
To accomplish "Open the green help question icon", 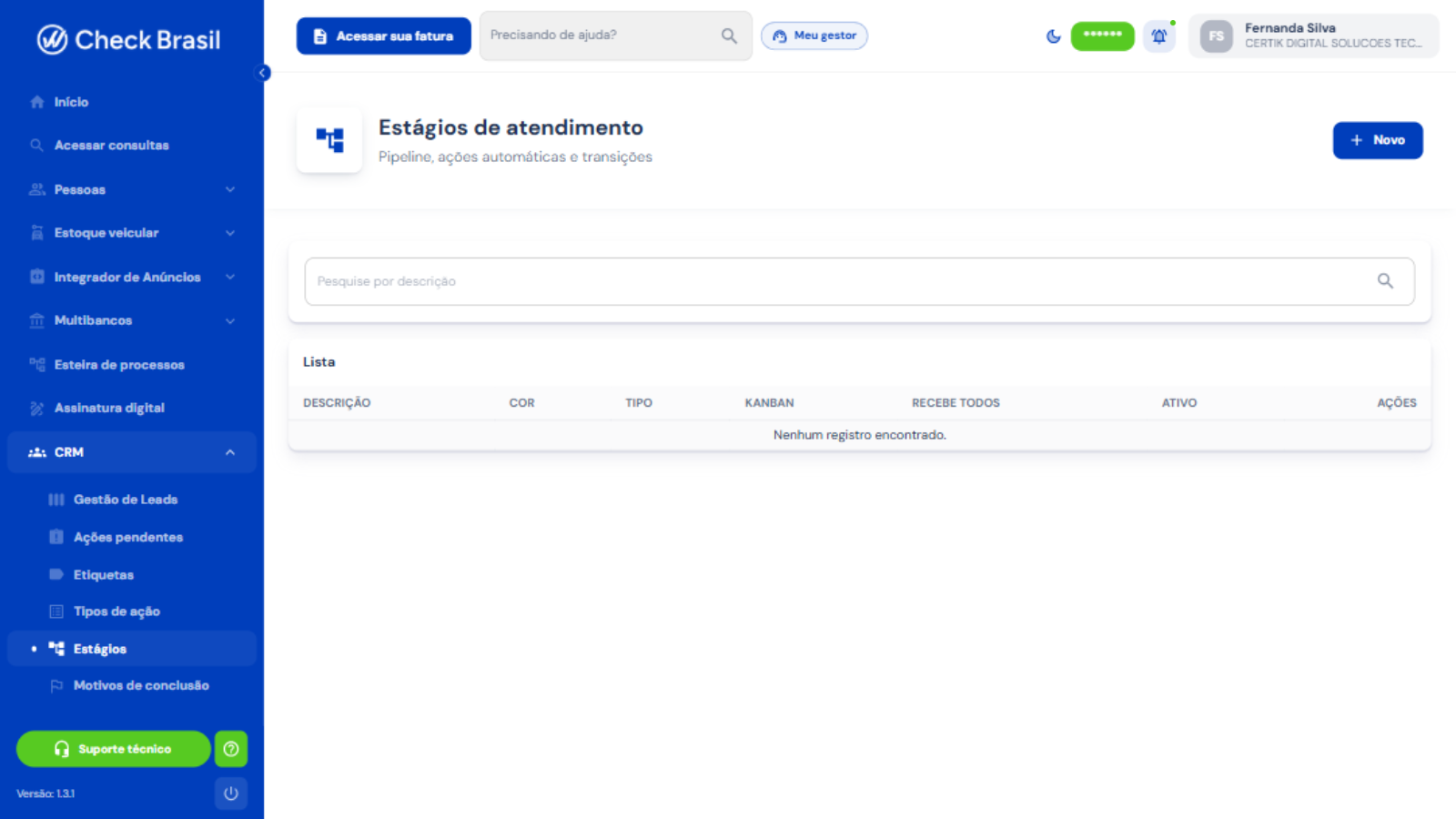I will 231,749.
